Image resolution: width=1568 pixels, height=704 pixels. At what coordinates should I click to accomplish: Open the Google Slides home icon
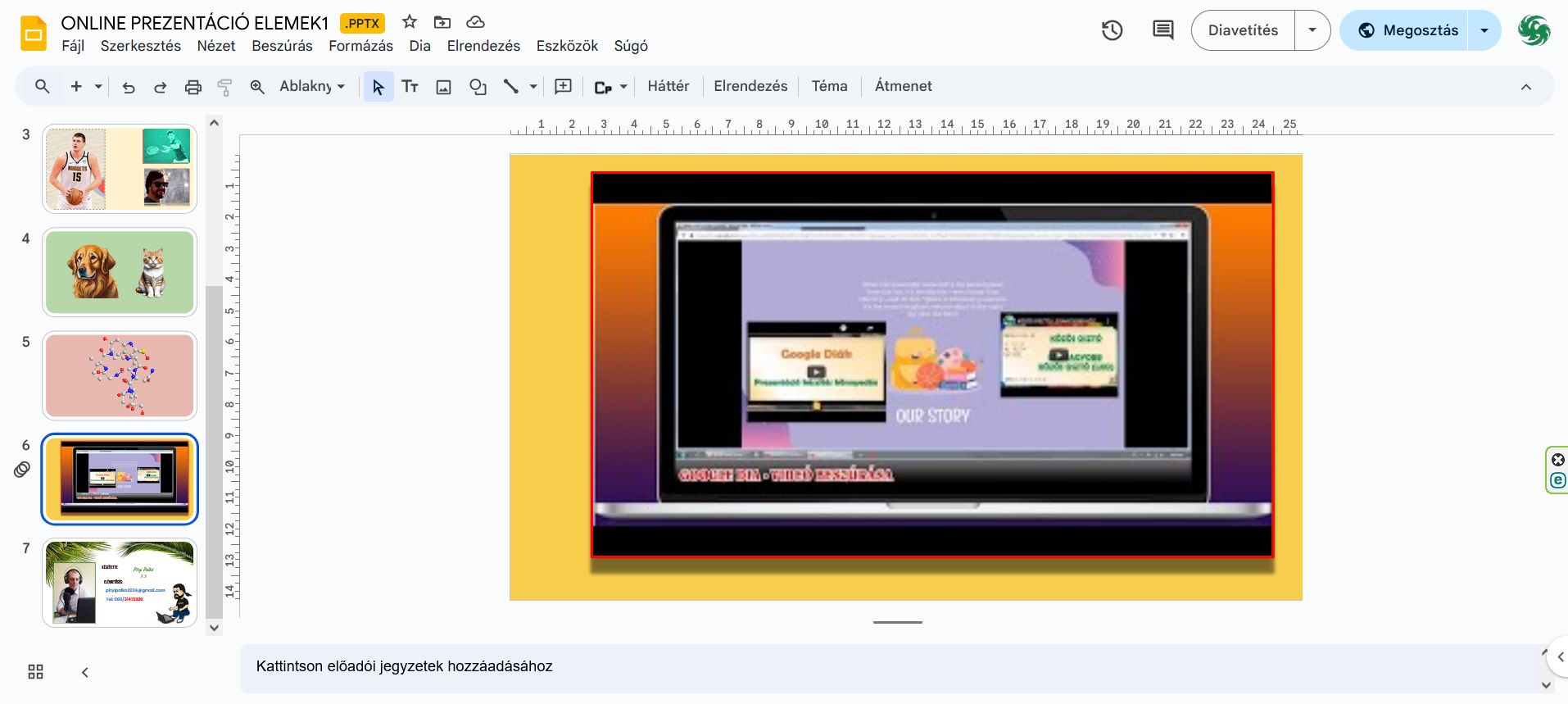(34, 33)
